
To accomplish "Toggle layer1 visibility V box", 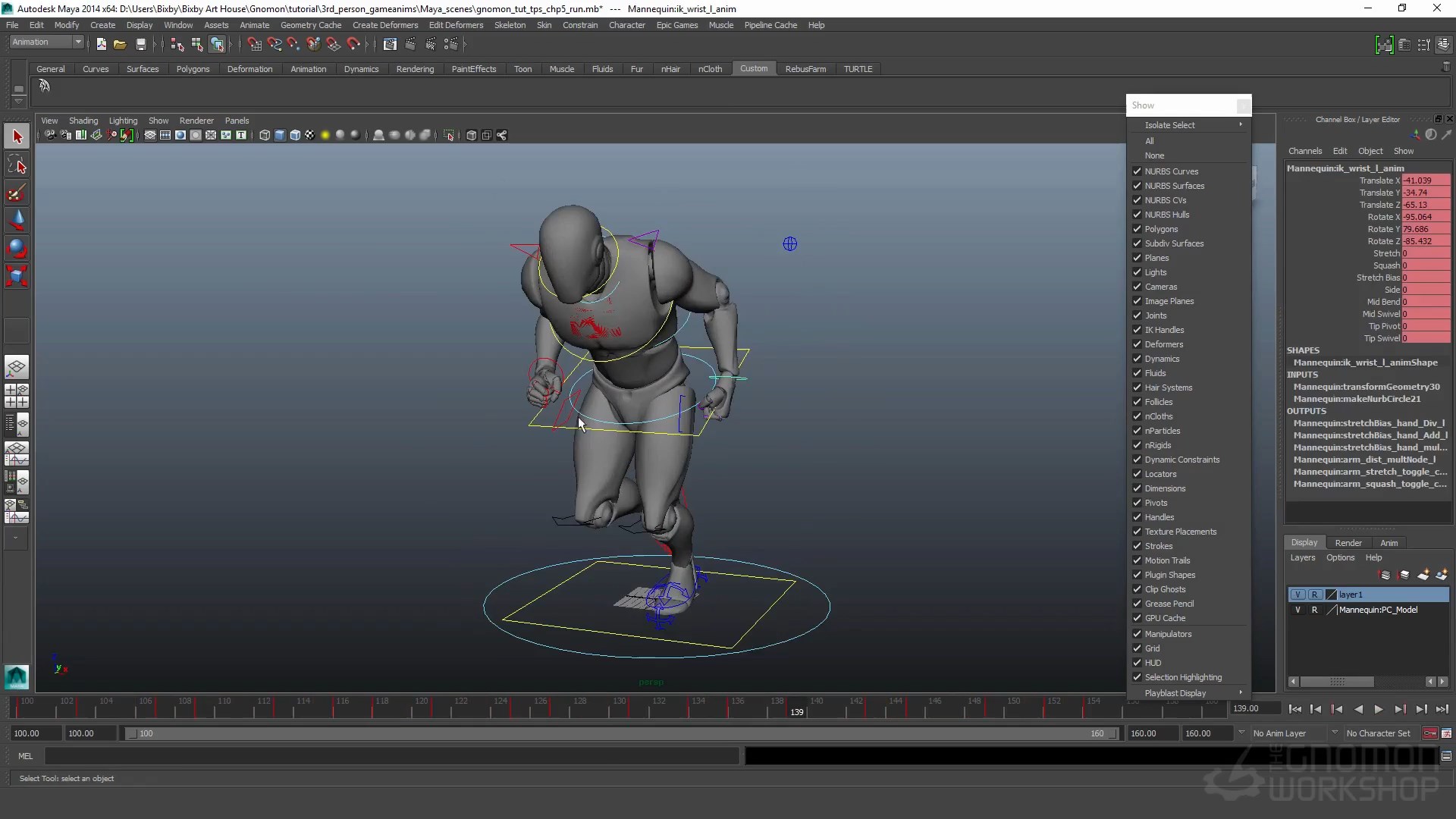I will pyautogui.click(x=1298, y=595).
